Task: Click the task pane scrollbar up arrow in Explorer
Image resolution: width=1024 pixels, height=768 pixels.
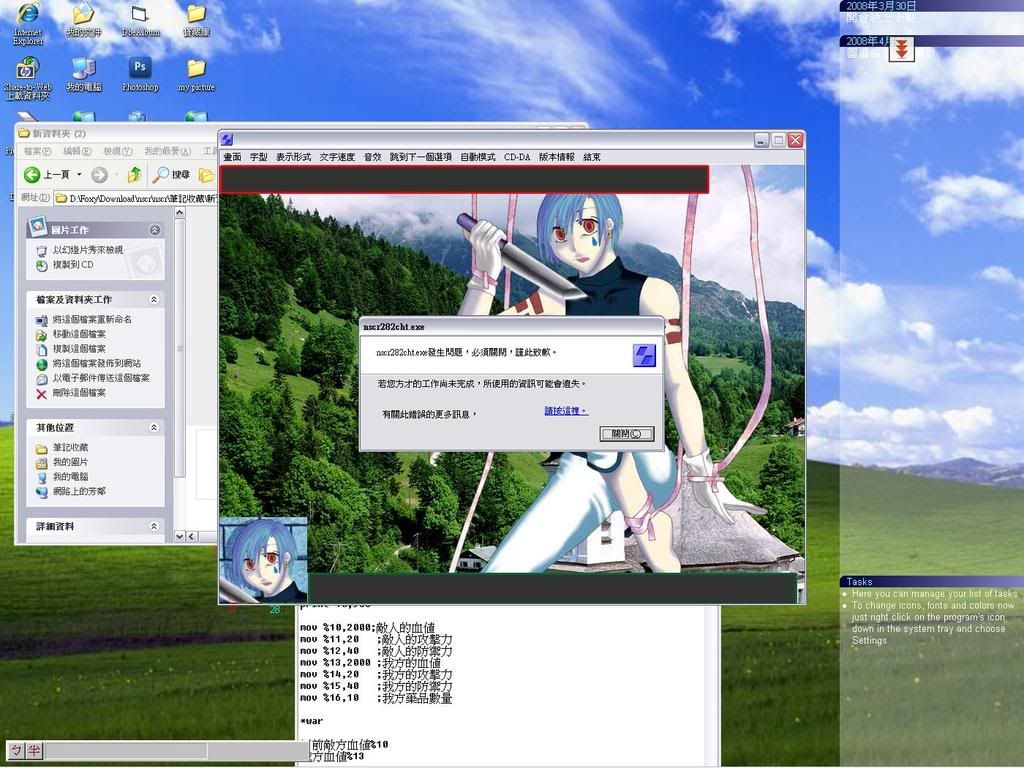Action: pyautogui.click(x=180, y=212)
